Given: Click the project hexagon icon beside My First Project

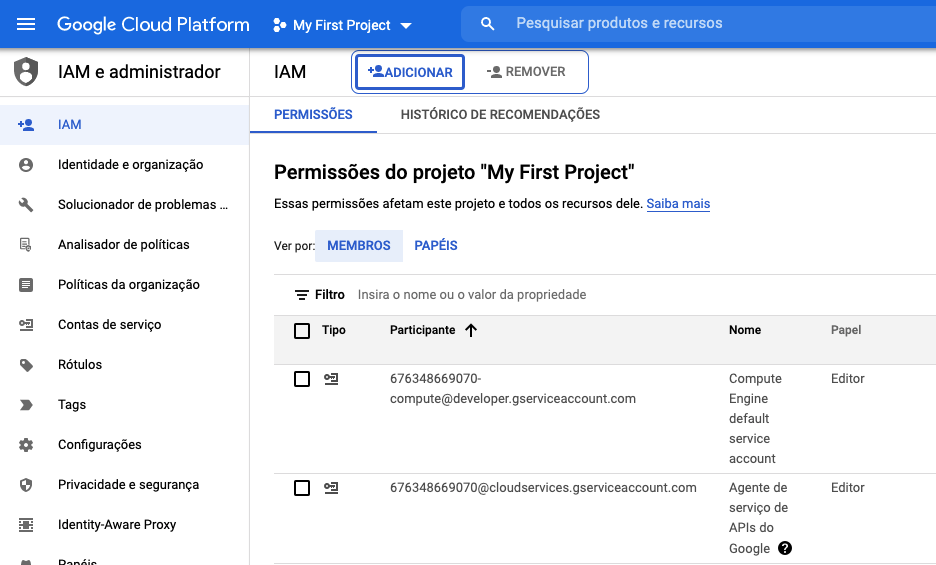Looking at the screenshot, I should coord(279,25).
